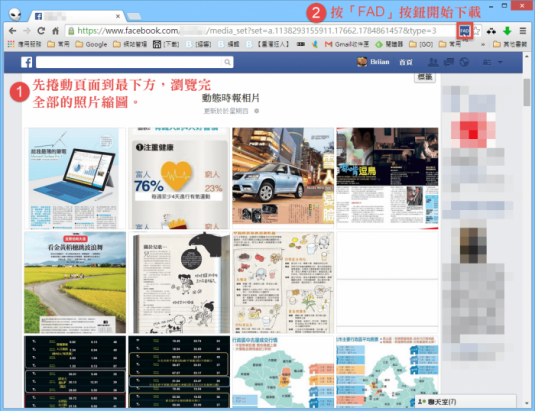Click the gear icon under the album title
The image size is (535, 411).
click(257, 111)
